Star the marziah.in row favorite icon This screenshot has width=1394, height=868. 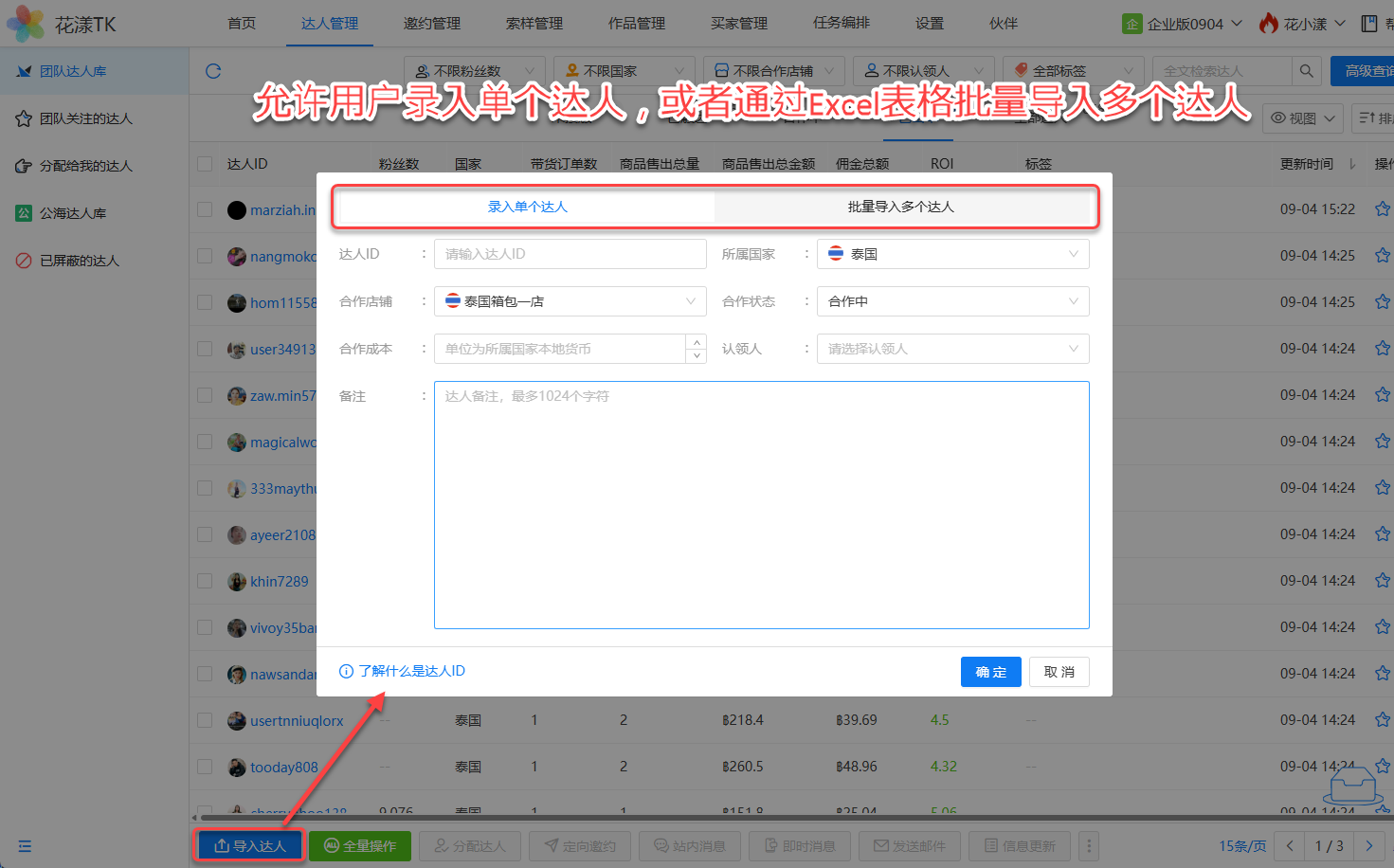pos(1382,209)
